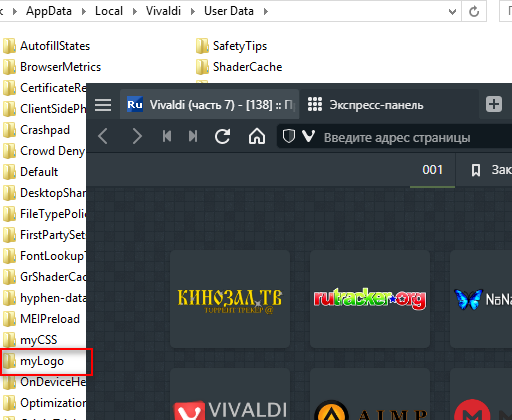Image resolution: width=512 pixels, height=420 pixels.
Task: Reload the page using the refresh icon
Action: click(x=222, y=136)
